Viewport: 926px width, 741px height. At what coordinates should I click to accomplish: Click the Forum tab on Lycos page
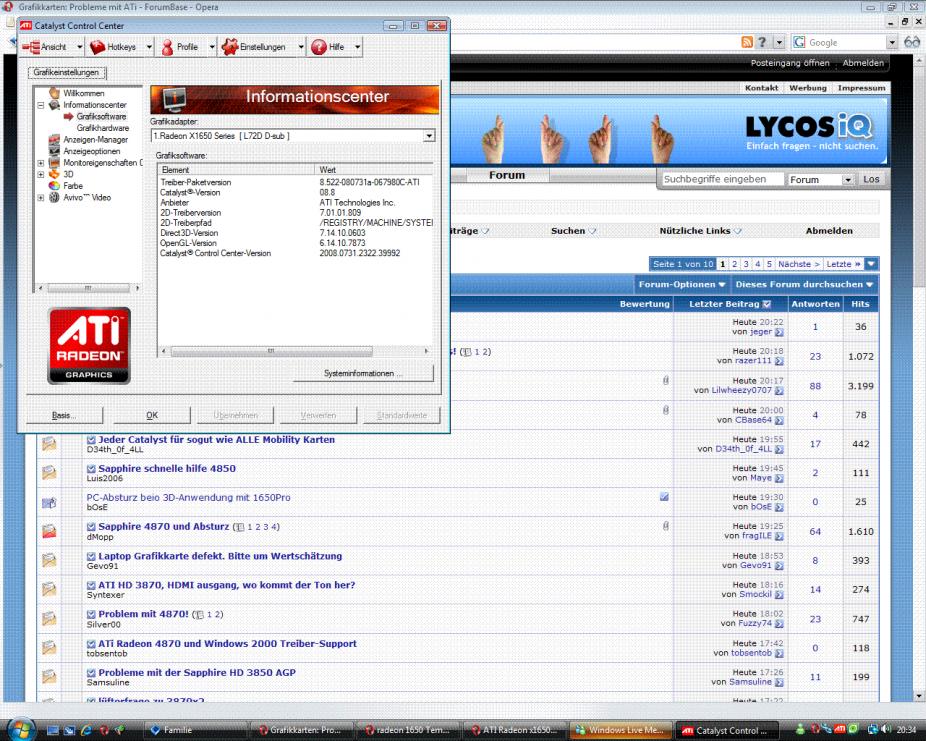click(x=507, y=175)
